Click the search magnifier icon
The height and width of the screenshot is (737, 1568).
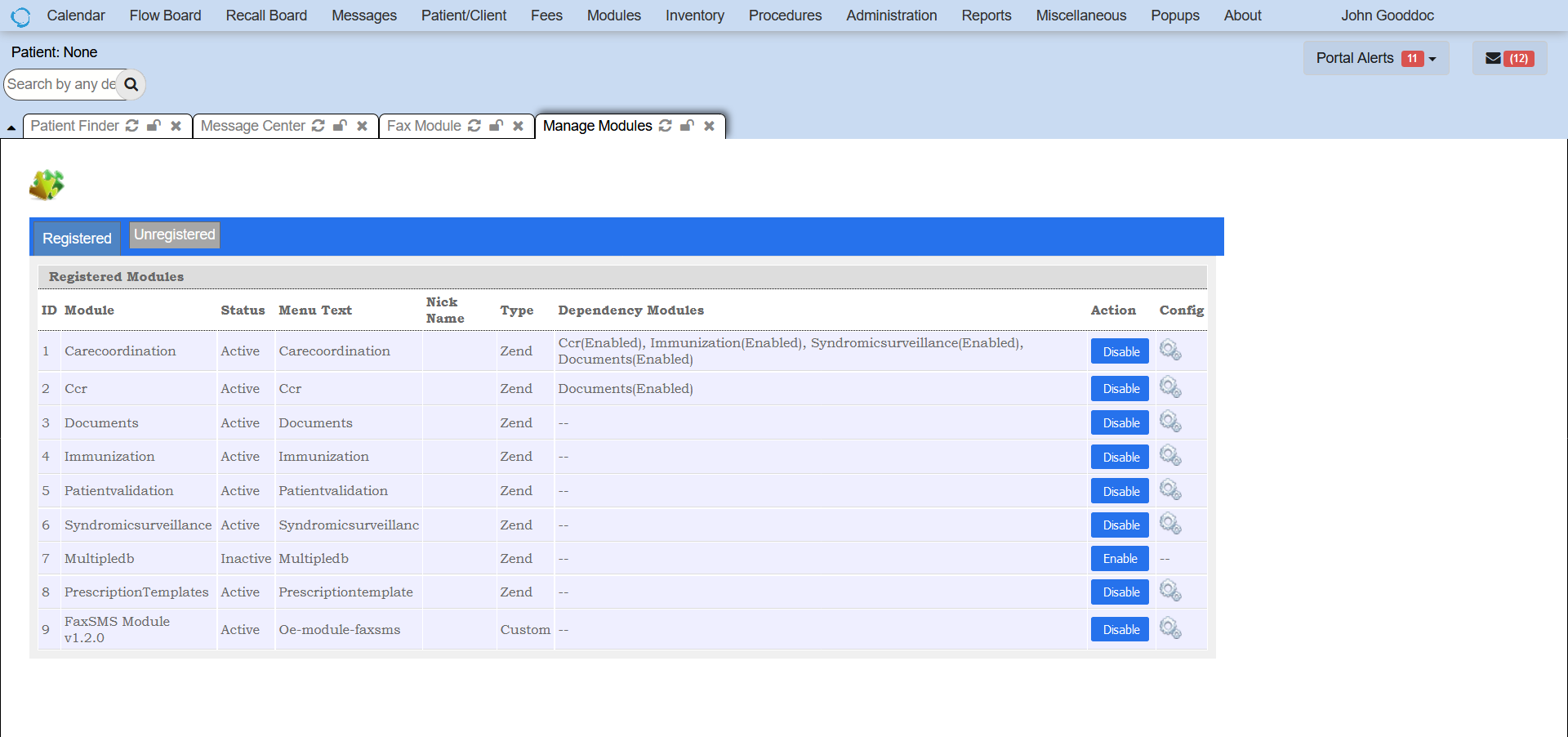[131, 85]
